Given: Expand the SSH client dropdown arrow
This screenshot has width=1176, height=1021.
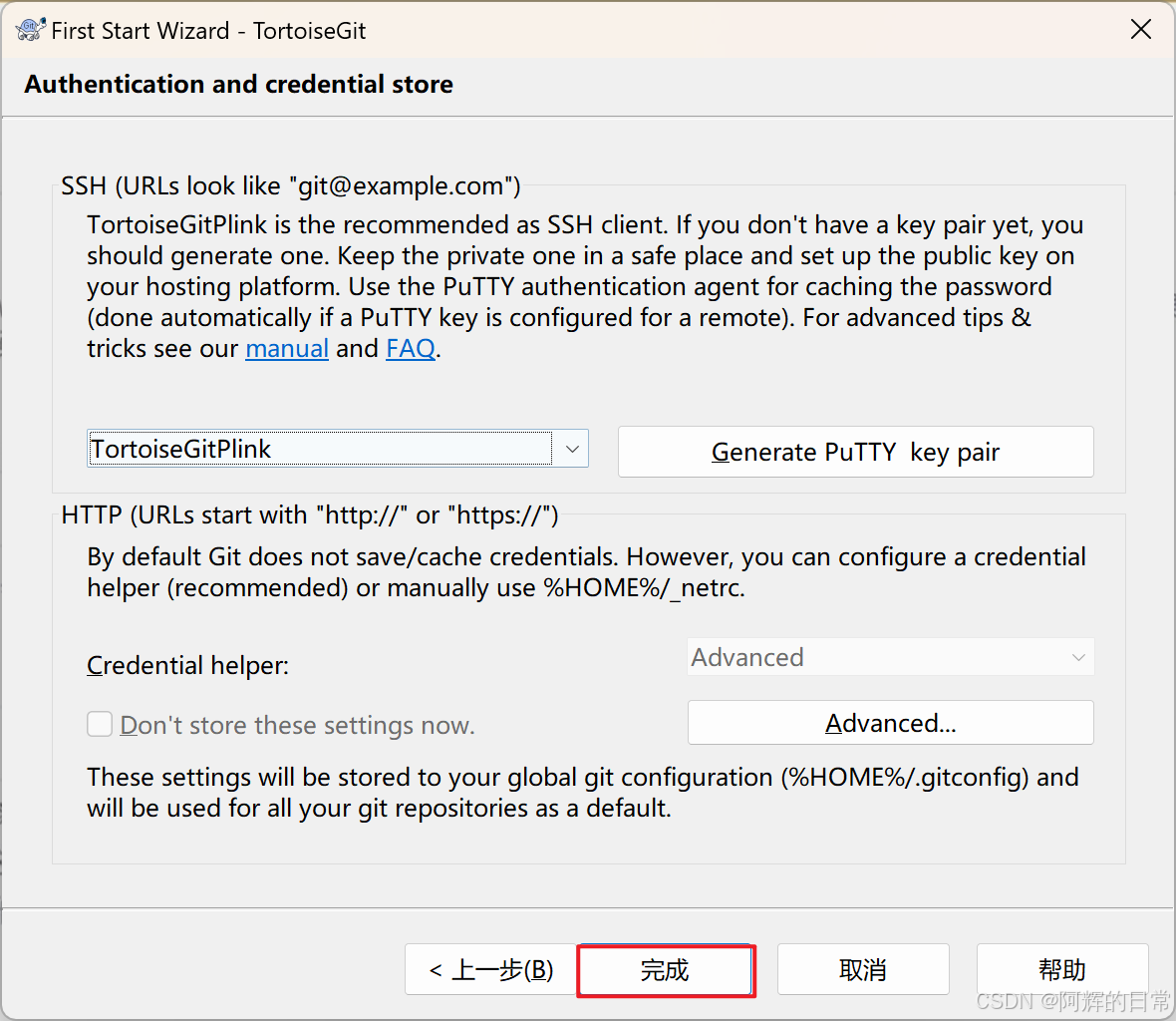Looking at the screenshot, I should 571,450.
